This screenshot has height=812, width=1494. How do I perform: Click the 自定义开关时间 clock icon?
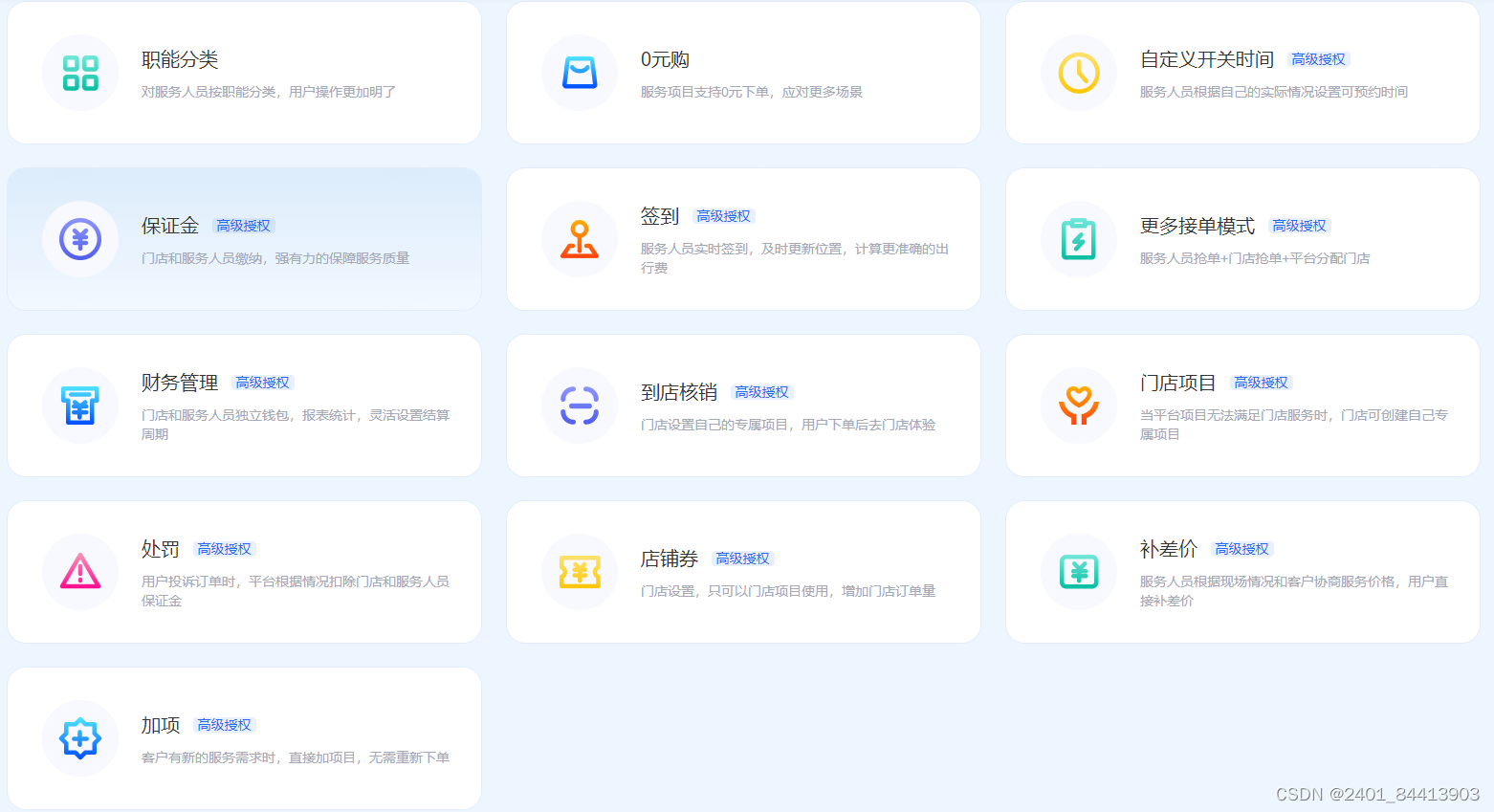1079,73
